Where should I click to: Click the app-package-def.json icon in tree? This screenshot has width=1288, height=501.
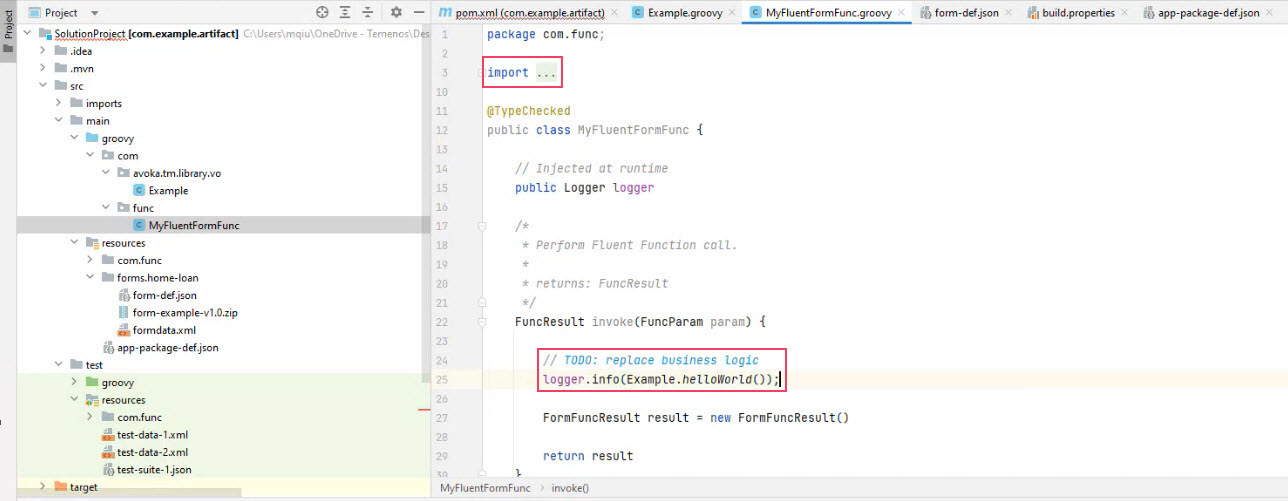click(108, 347)
